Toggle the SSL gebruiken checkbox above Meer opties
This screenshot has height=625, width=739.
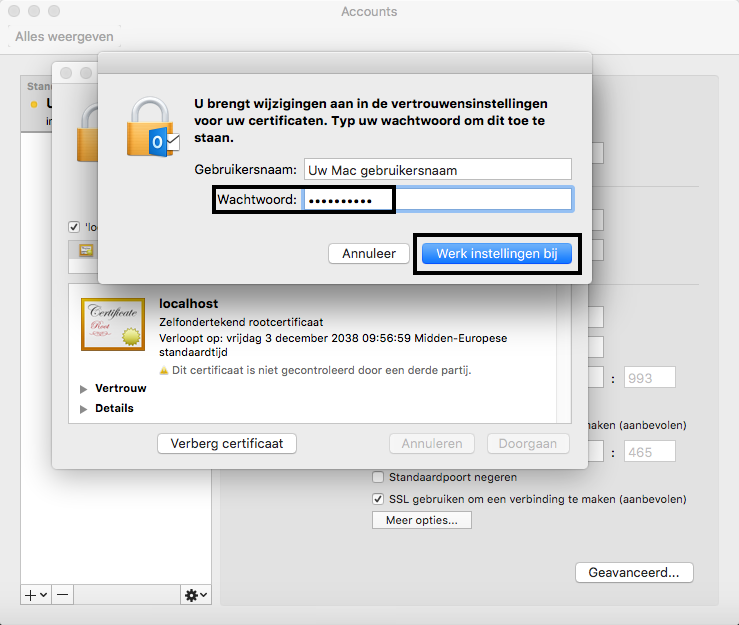click(378, 499)
